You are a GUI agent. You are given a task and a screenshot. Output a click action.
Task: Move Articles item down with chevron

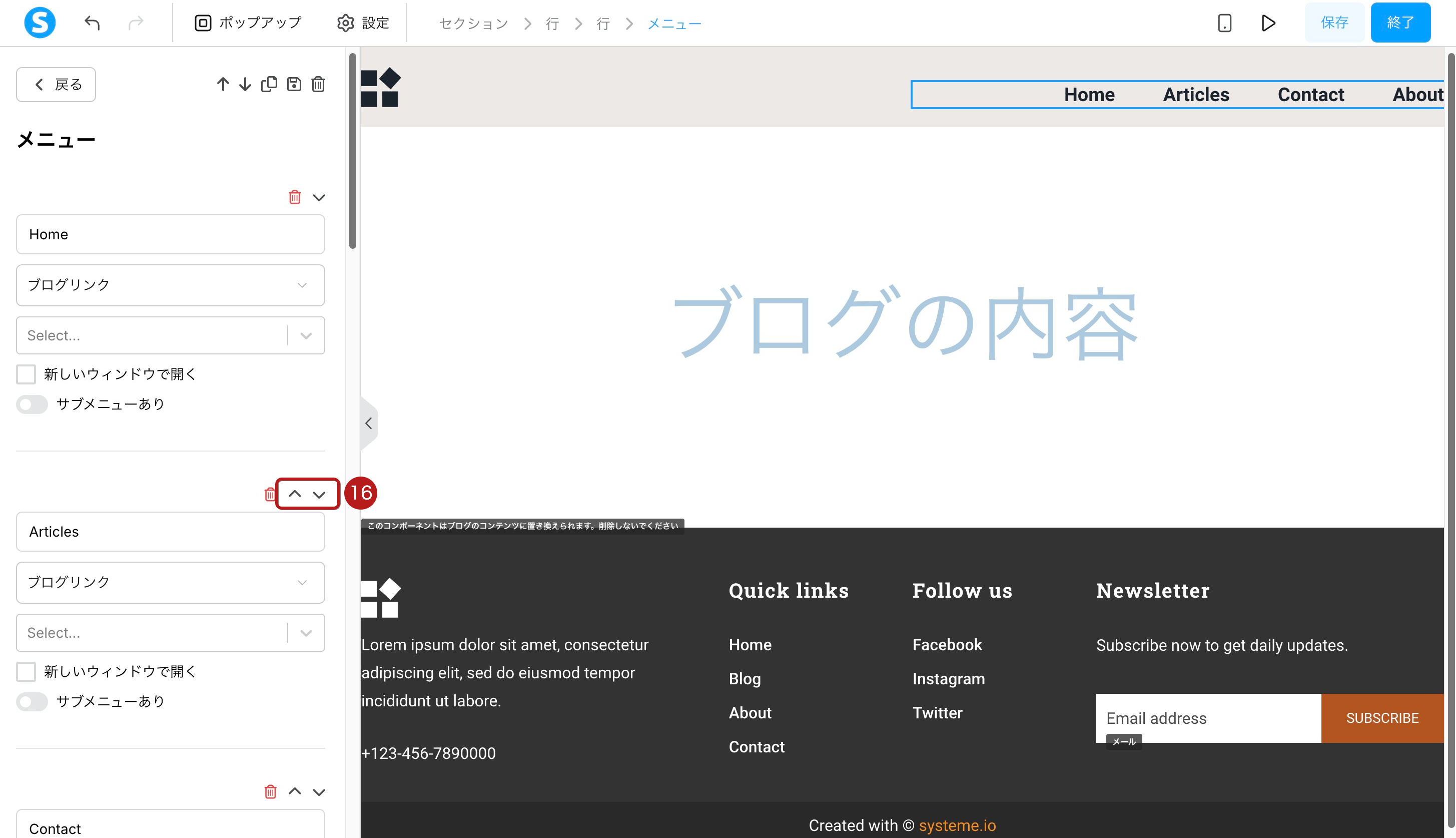[319, 495]
